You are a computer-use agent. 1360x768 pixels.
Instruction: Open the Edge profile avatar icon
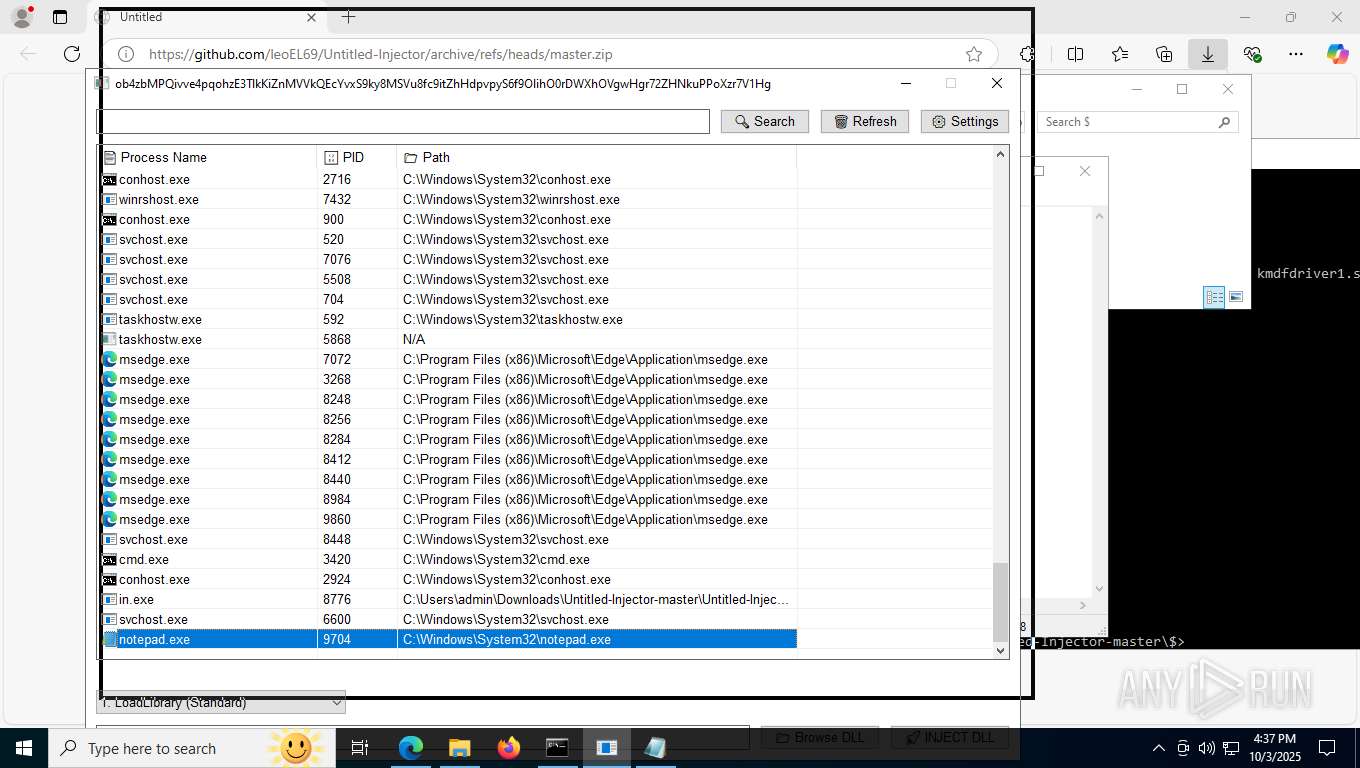[x=21, y=17]
